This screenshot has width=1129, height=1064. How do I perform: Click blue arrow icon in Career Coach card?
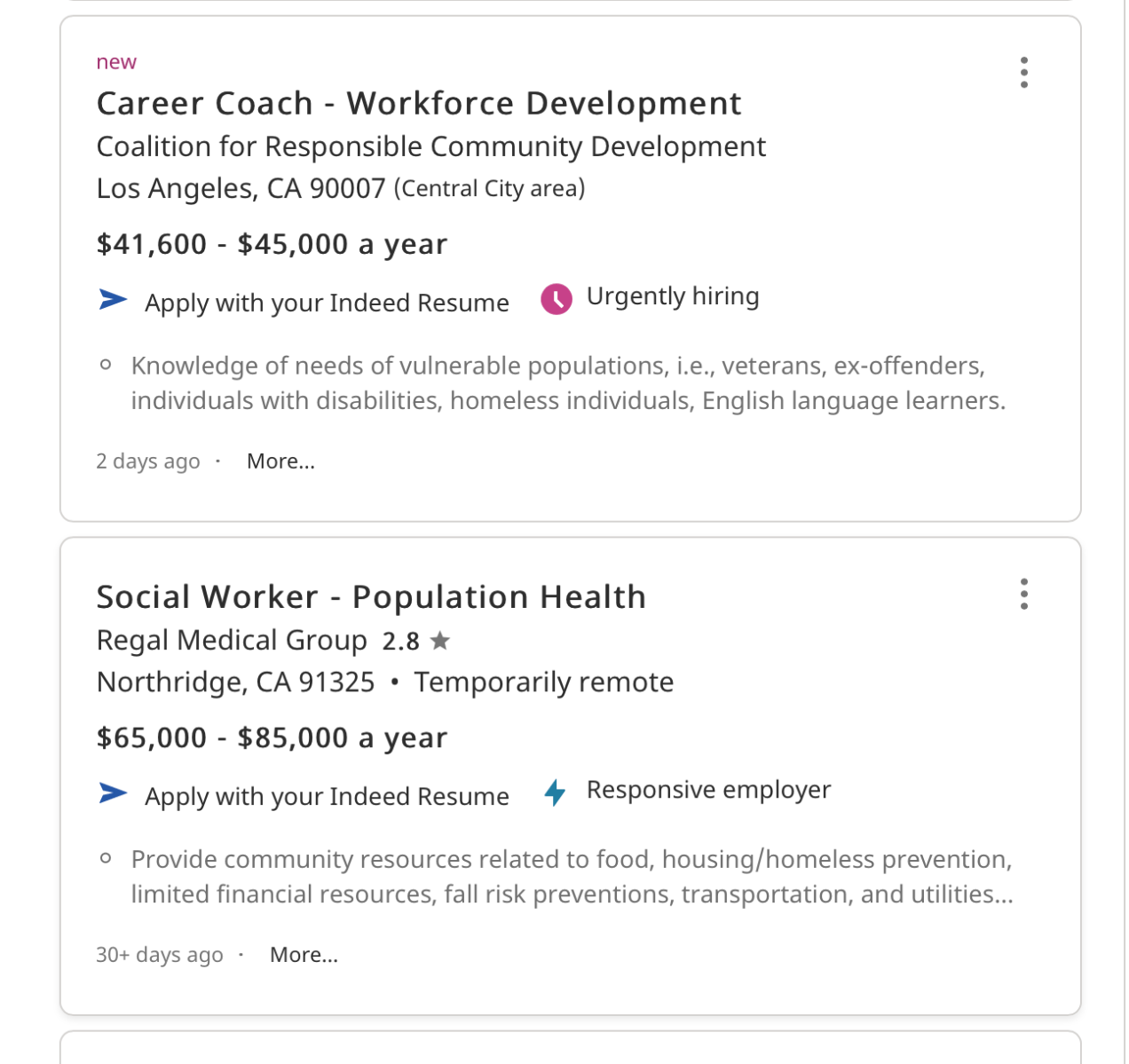[113, 300]
